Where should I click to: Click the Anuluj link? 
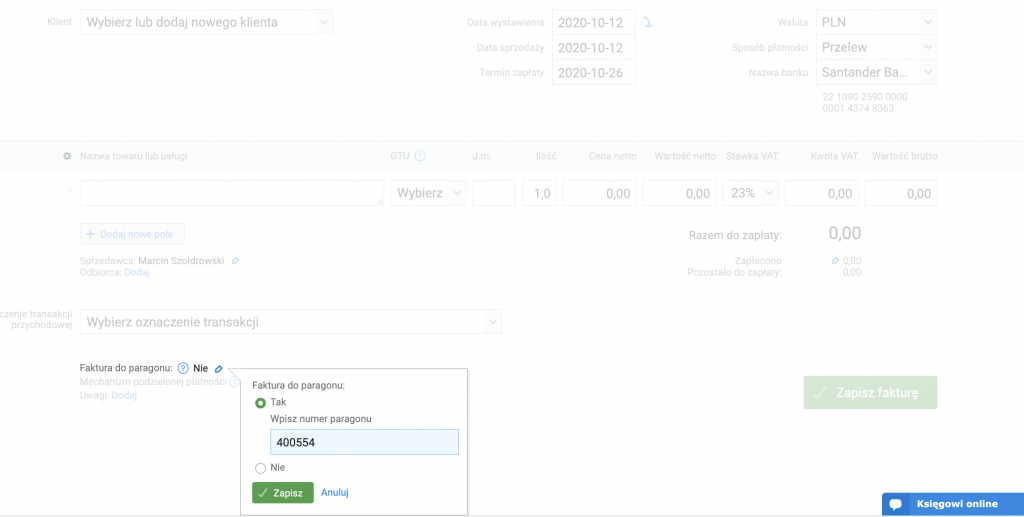click(x=334, y=492)
